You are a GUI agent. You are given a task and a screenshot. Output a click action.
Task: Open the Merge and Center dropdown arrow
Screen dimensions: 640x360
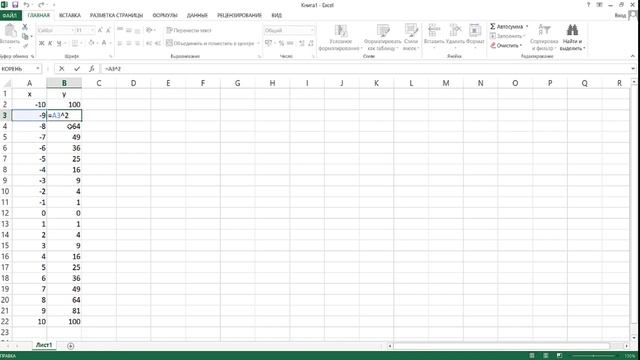(x=258, y=43)
